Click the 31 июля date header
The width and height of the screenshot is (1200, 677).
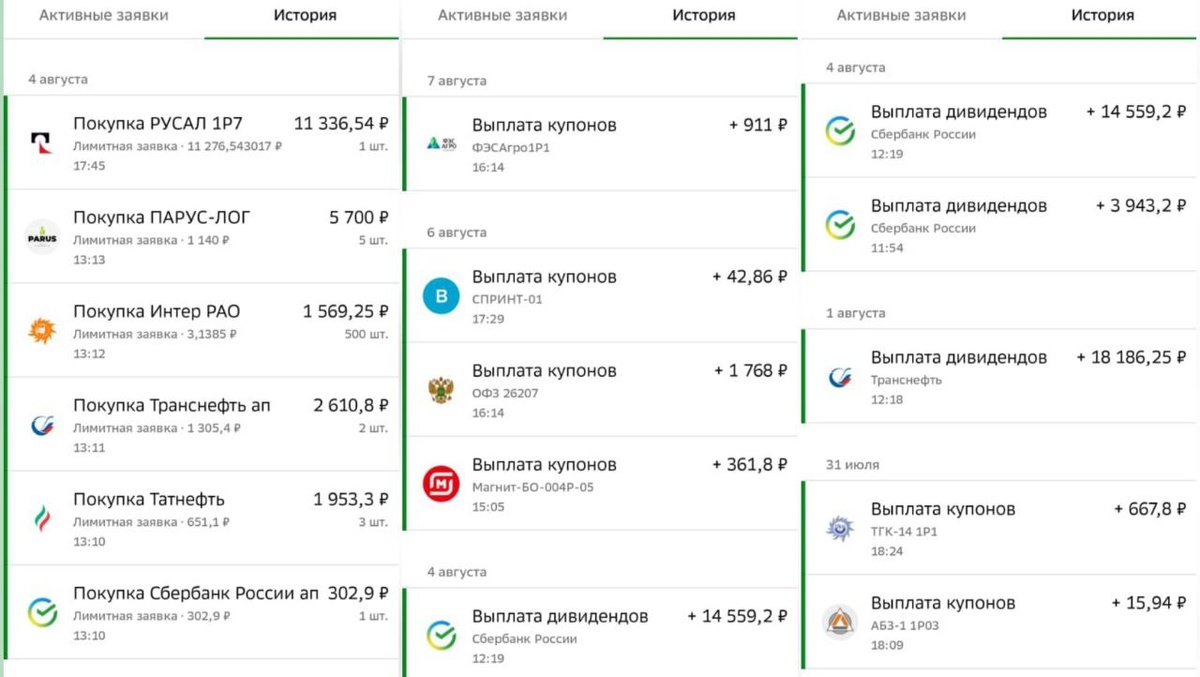click(x=853, y=465)
